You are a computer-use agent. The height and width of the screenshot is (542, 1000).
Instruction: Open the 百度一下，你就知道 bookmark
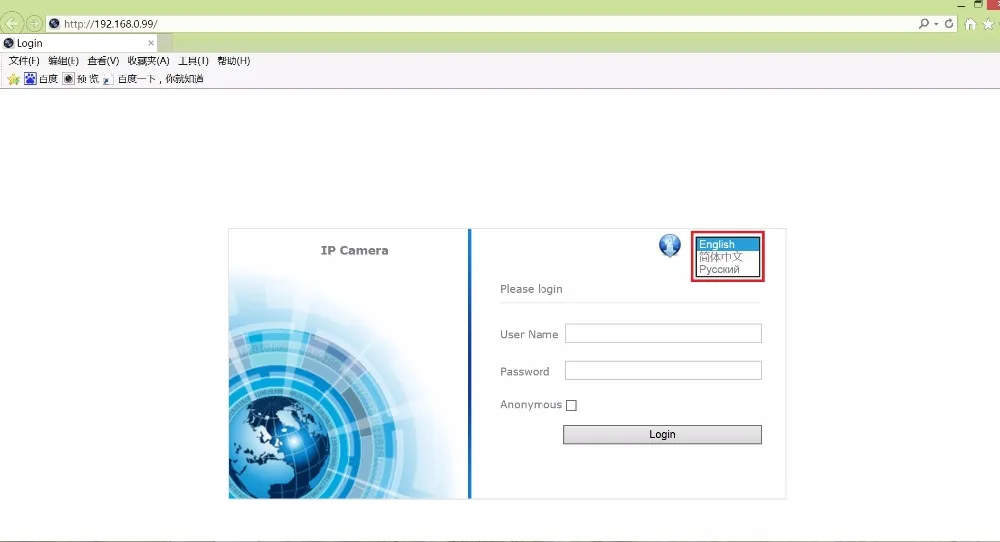pyautogui.click(x=153, y=79)
